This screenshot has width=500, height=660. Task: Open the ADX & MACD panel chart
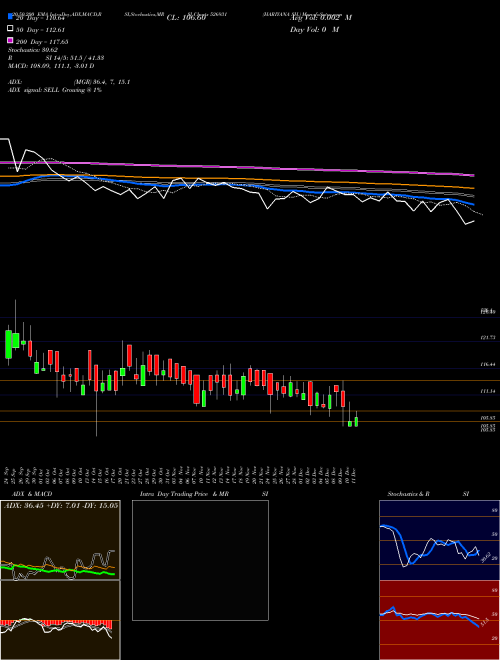60,540
